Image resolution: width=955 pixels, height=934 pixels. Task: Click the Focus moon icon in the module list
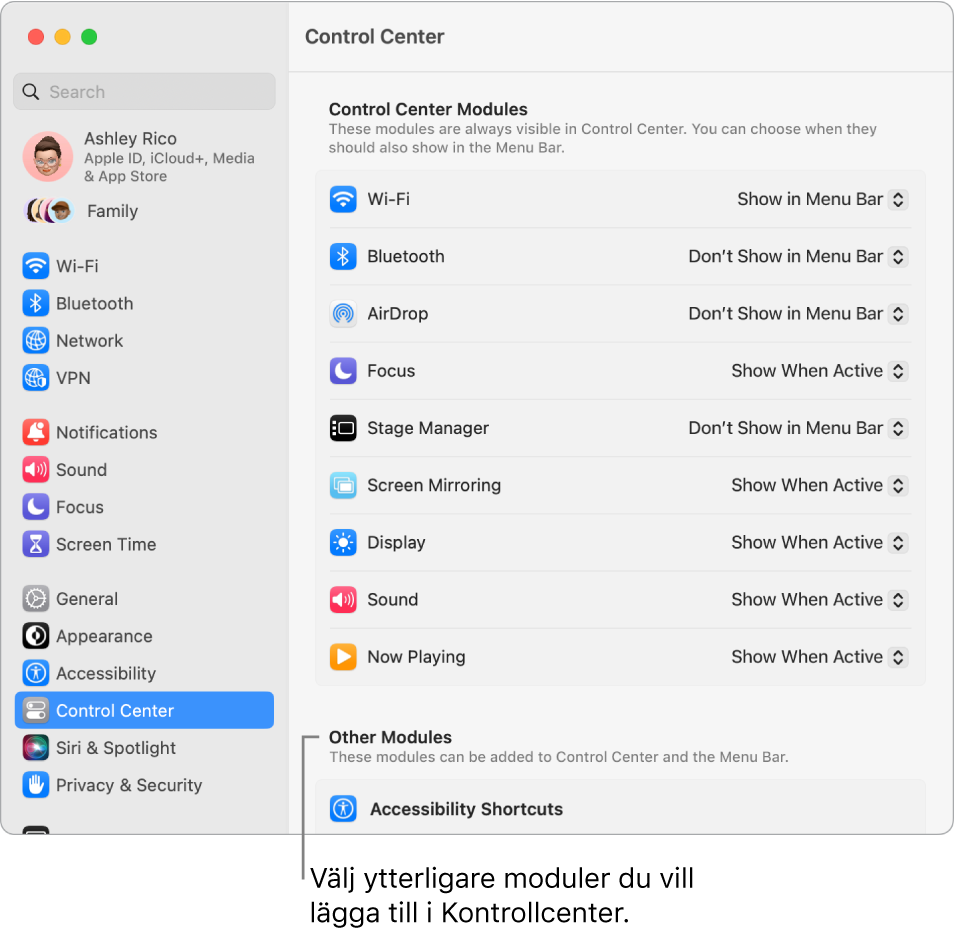coord(343,370)
